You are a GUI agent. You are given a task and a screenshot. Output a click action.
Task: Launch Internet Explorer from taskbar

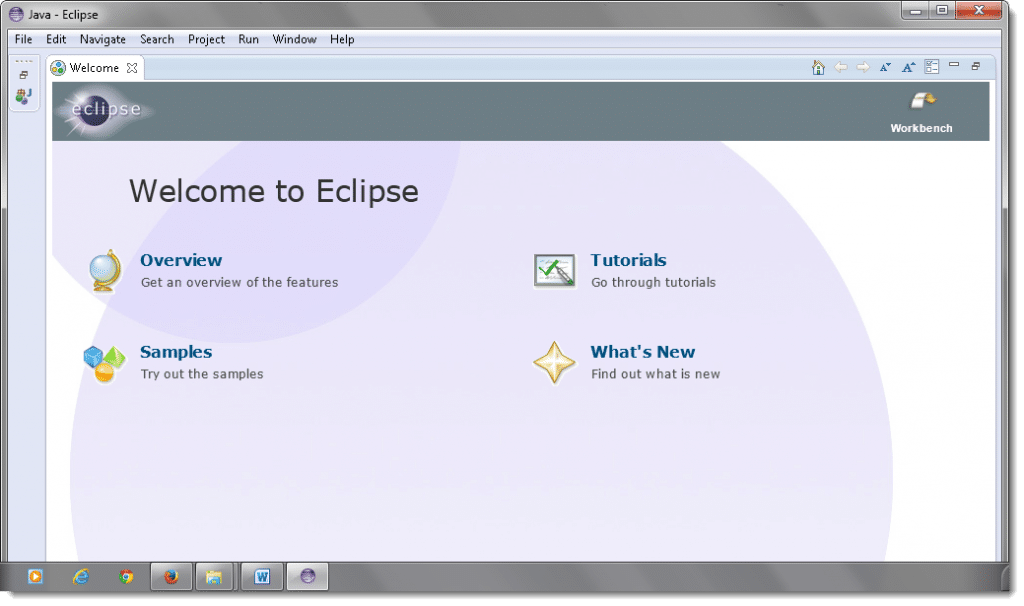coord(80,577)
